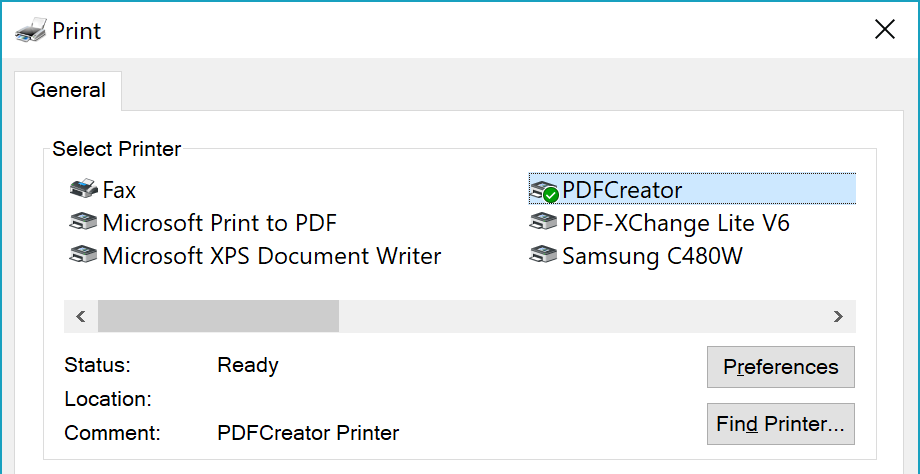Click the printer icon in the title bar
The height and width of the screenshot is (474, 920).
pyautogui.click(x=30, y=30)
